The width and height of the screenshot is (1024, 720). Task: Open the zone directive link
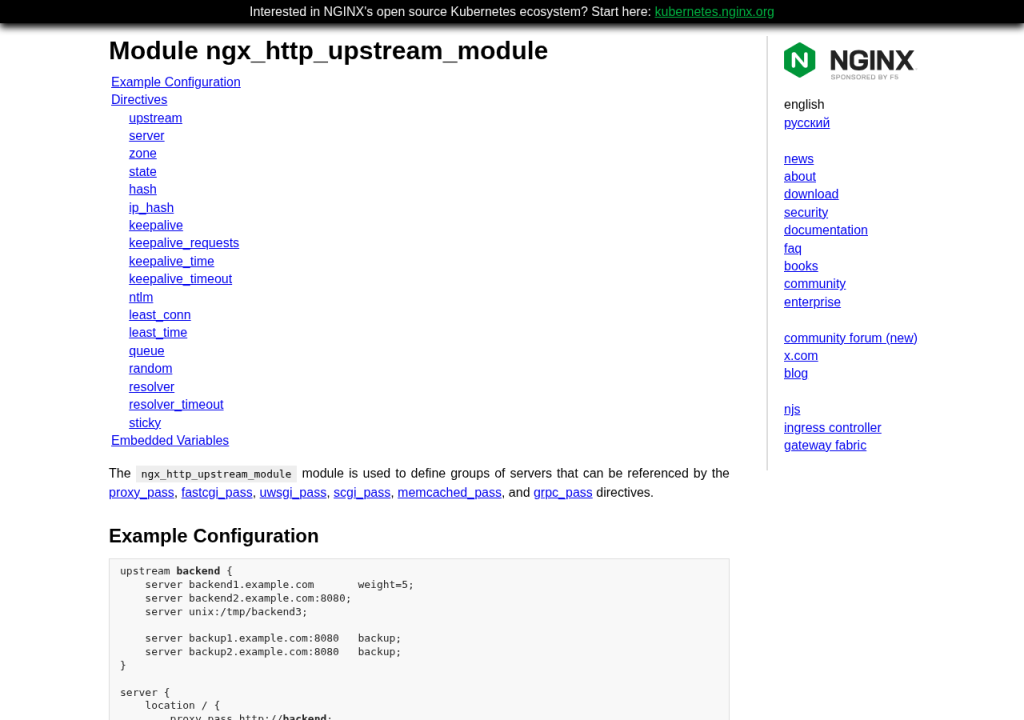[142, 153]
